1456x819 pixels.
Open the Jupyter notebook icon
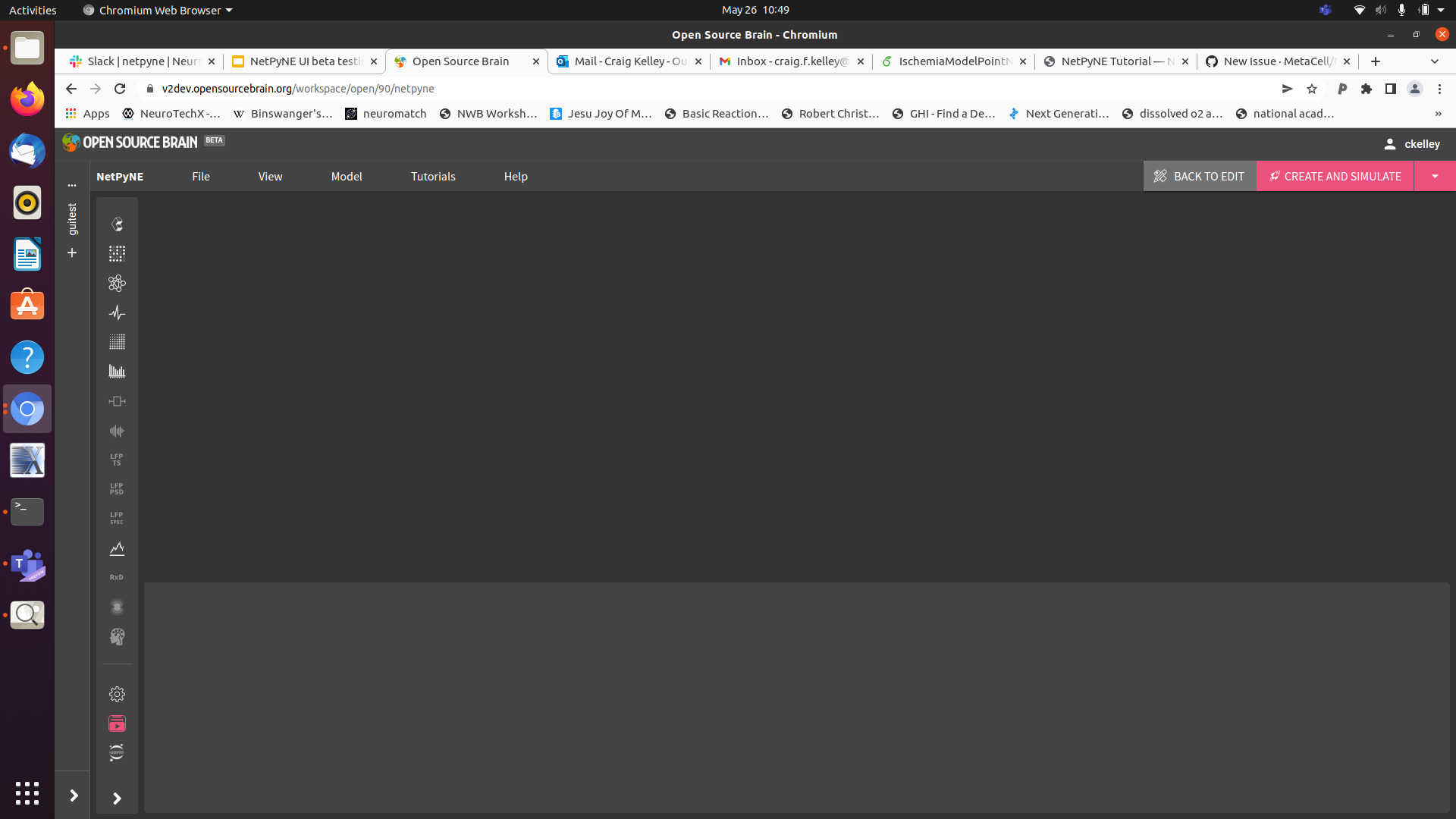[117, 753]
